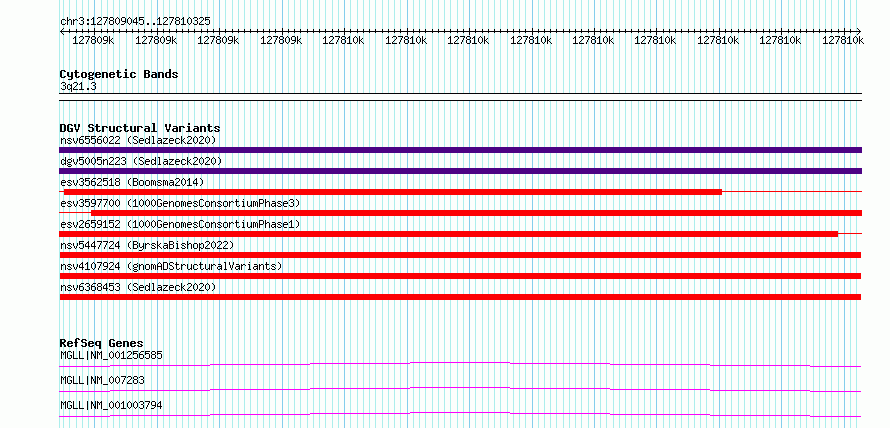Select the MGLL NM_001256585 magenta gene line
This screenshot has width=890, height=428.
coord(460,364)
